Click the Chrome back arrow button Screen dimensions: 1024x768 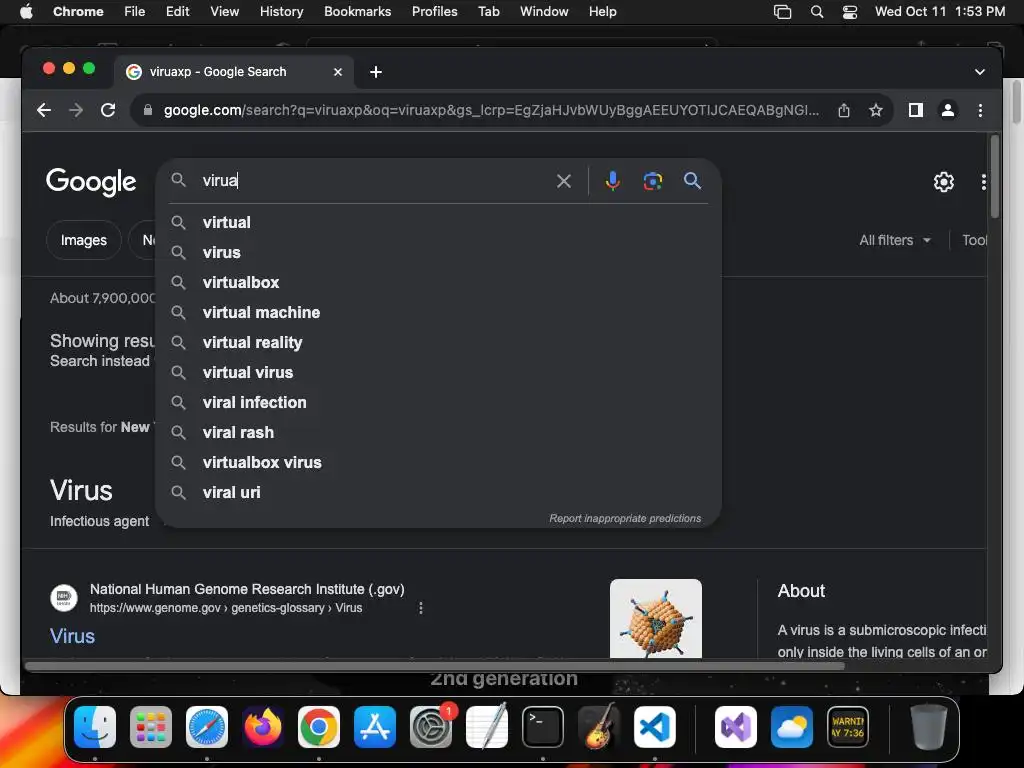point(44,110)
